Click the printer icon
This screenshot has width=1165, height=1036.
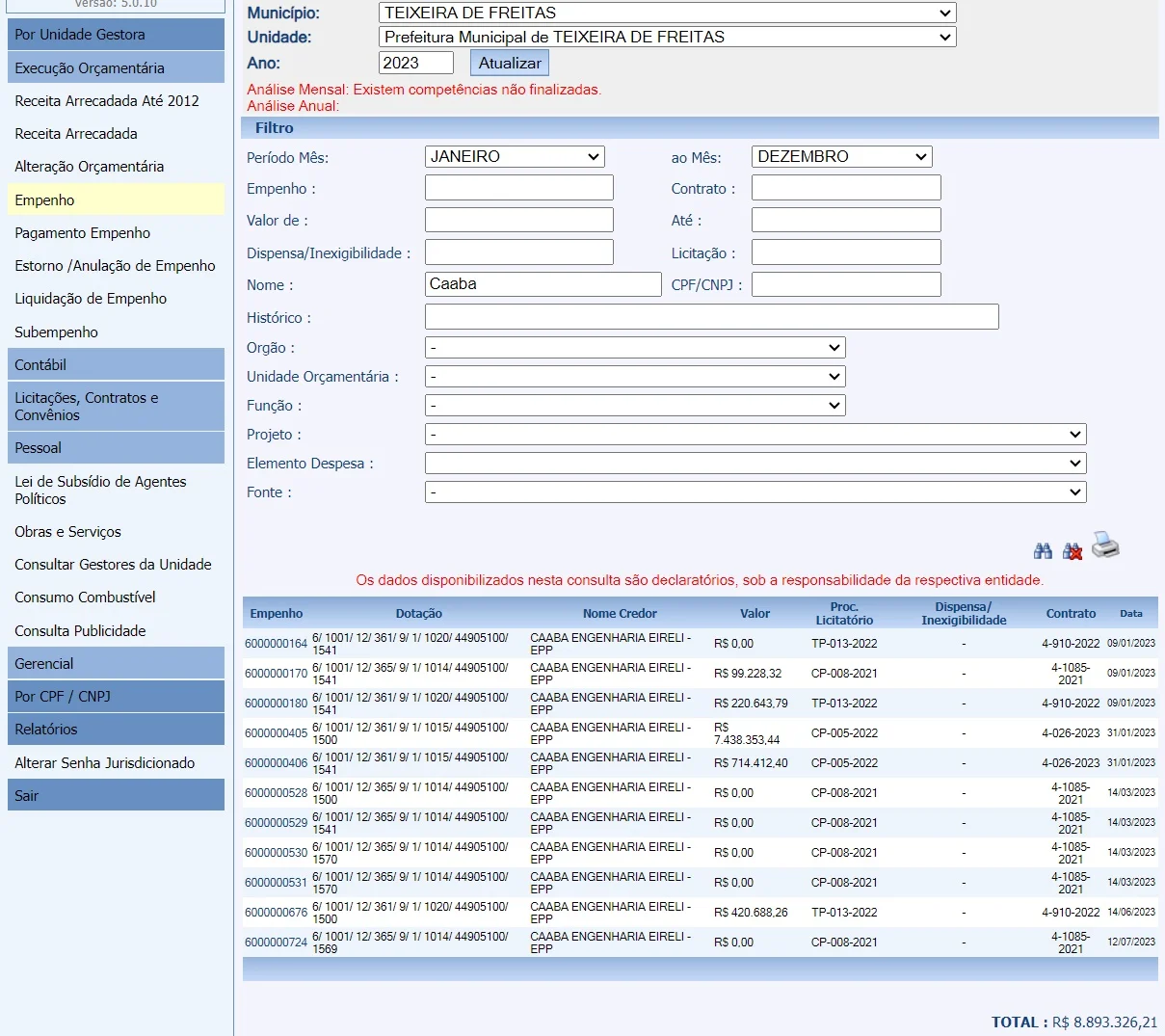click(x=1105, y=545)
